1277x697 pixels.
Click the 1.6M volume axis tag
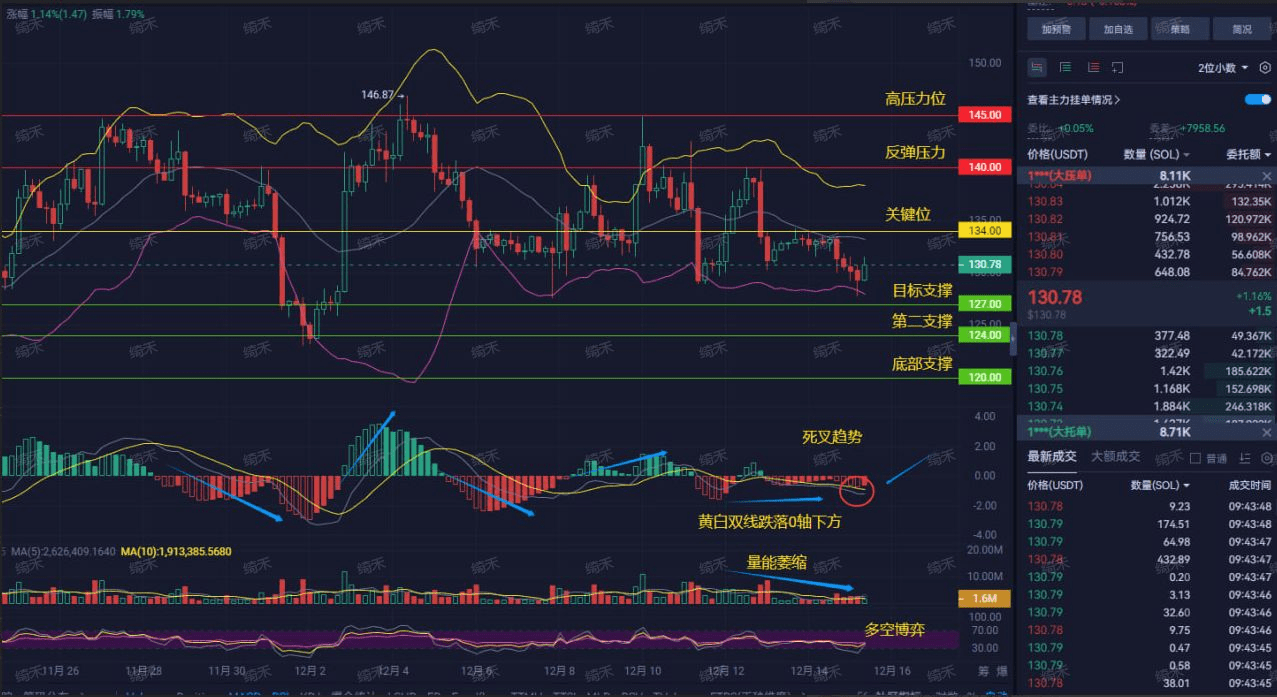click(985, 598)
